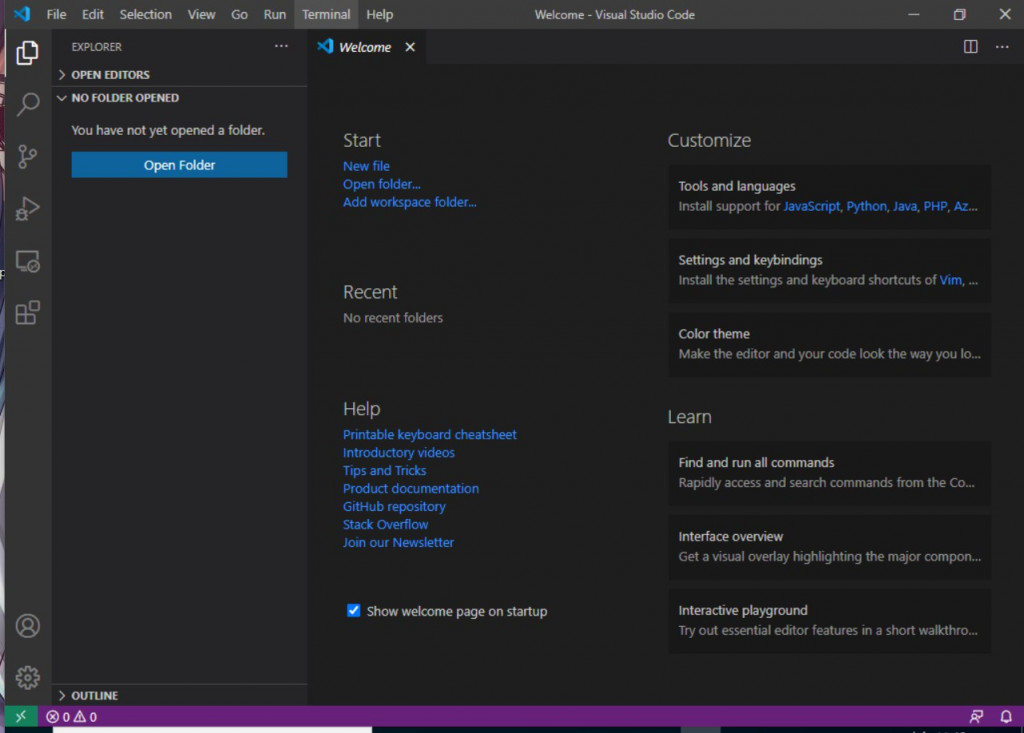Open the Search view icon
The width and height of the screenshot is (1024, 733).
[x=27, y=105]
